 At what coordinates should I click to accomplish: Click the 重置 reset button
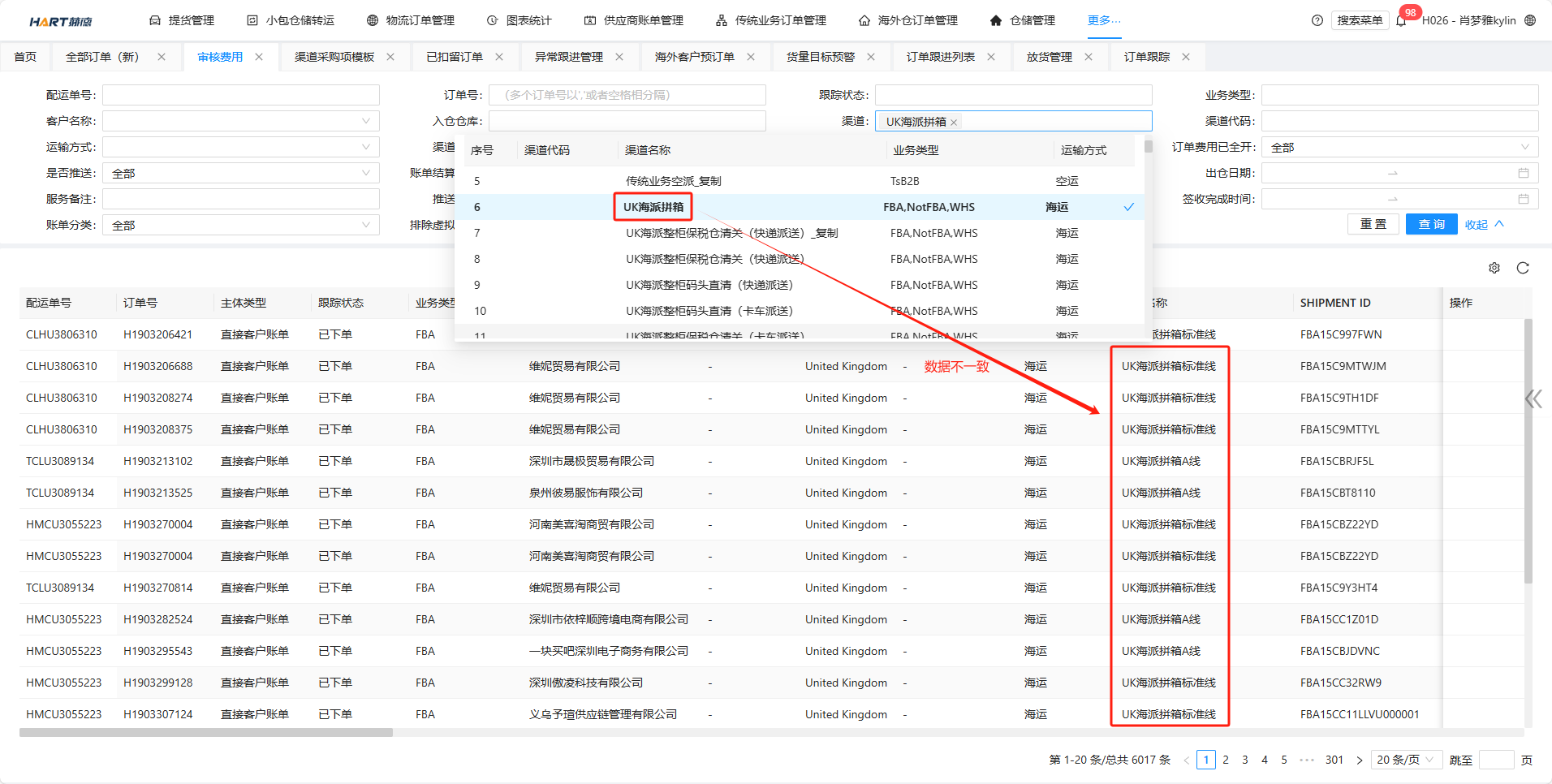[1373, 225]
